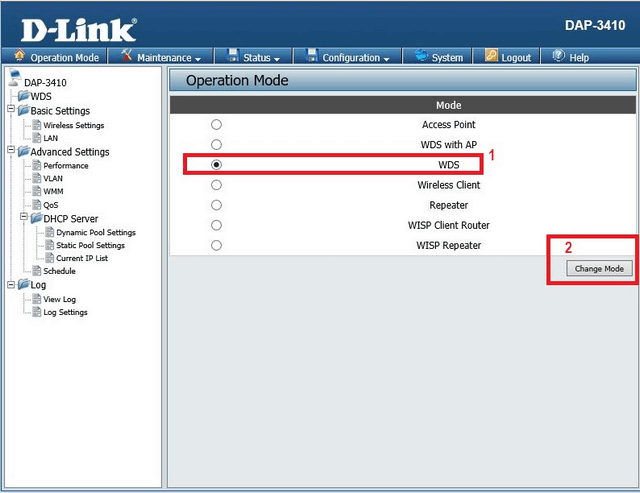Click the Logout padlock icon
The height and width of the screenshot is (493, 640).
click(491, 57)
